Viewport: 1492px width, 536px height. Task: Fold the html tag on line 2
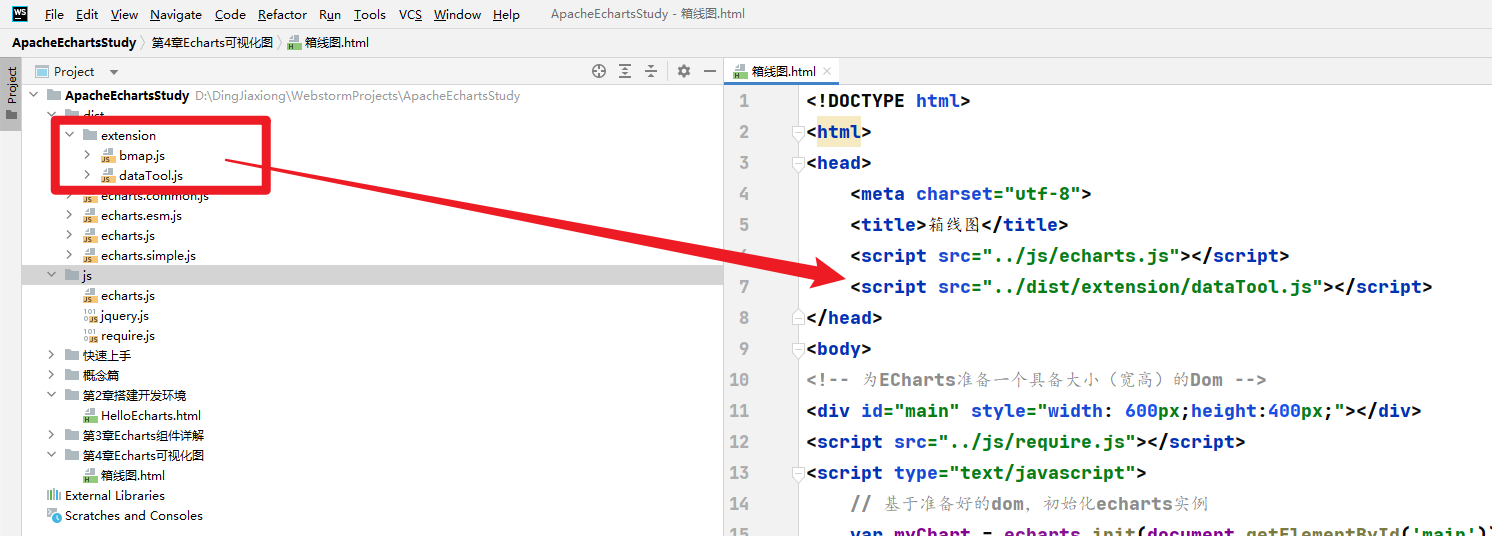coord(798,133)
